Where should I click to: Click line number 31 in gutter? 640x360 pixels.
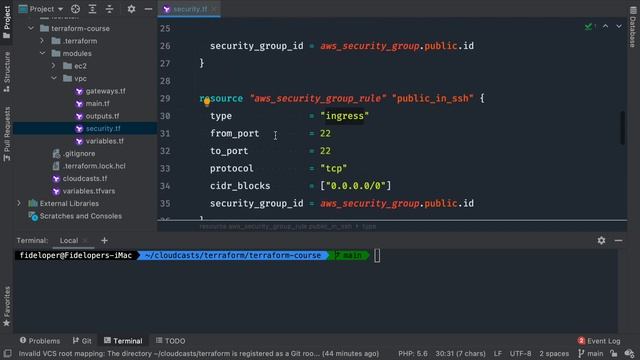[x=165, y=133]
